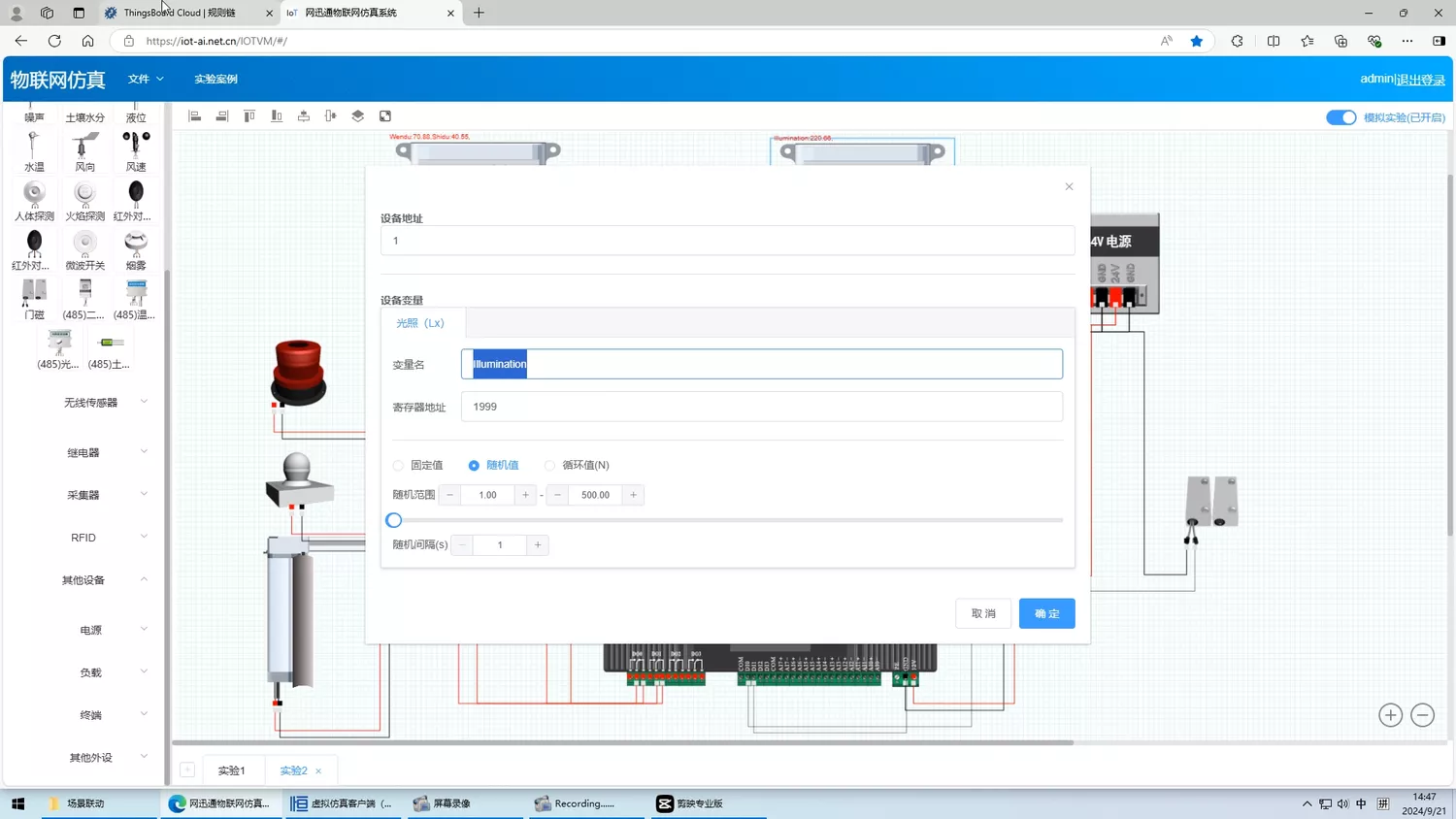Select the 烟雾 smoke detector component
1456x819 pixels.
[136, 249]
